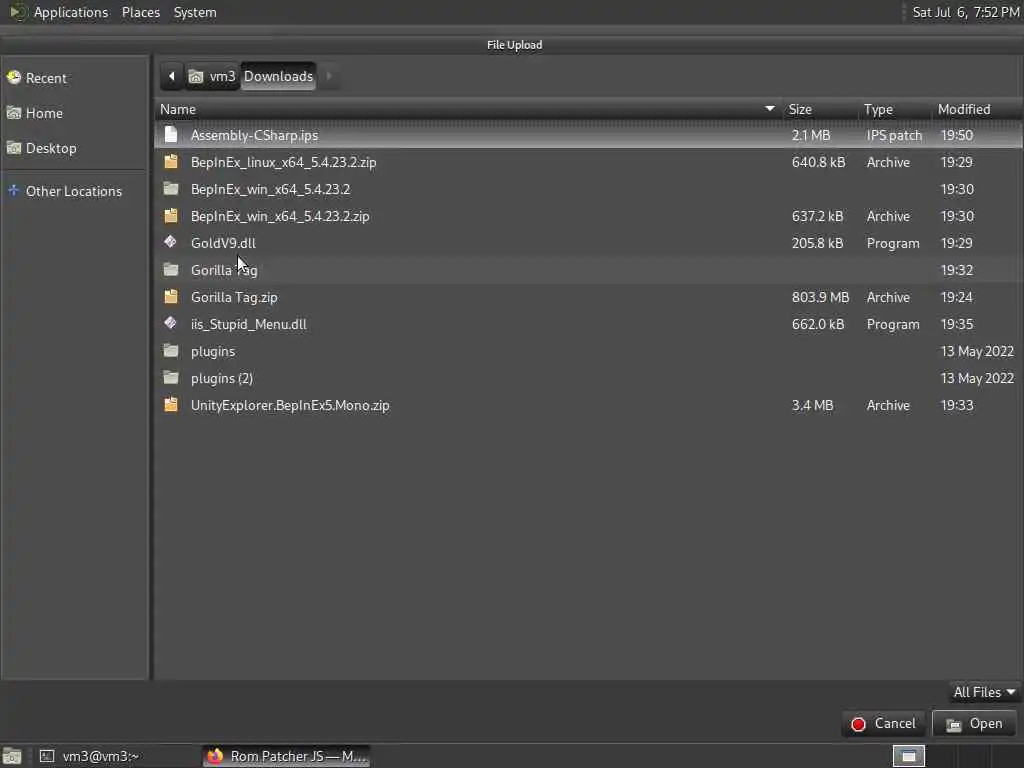The width and height of the screenshot is (1024, 768).
Task: Select Other Locations in the sidebar
Action: pyautogui.click(x=74, y=191)
